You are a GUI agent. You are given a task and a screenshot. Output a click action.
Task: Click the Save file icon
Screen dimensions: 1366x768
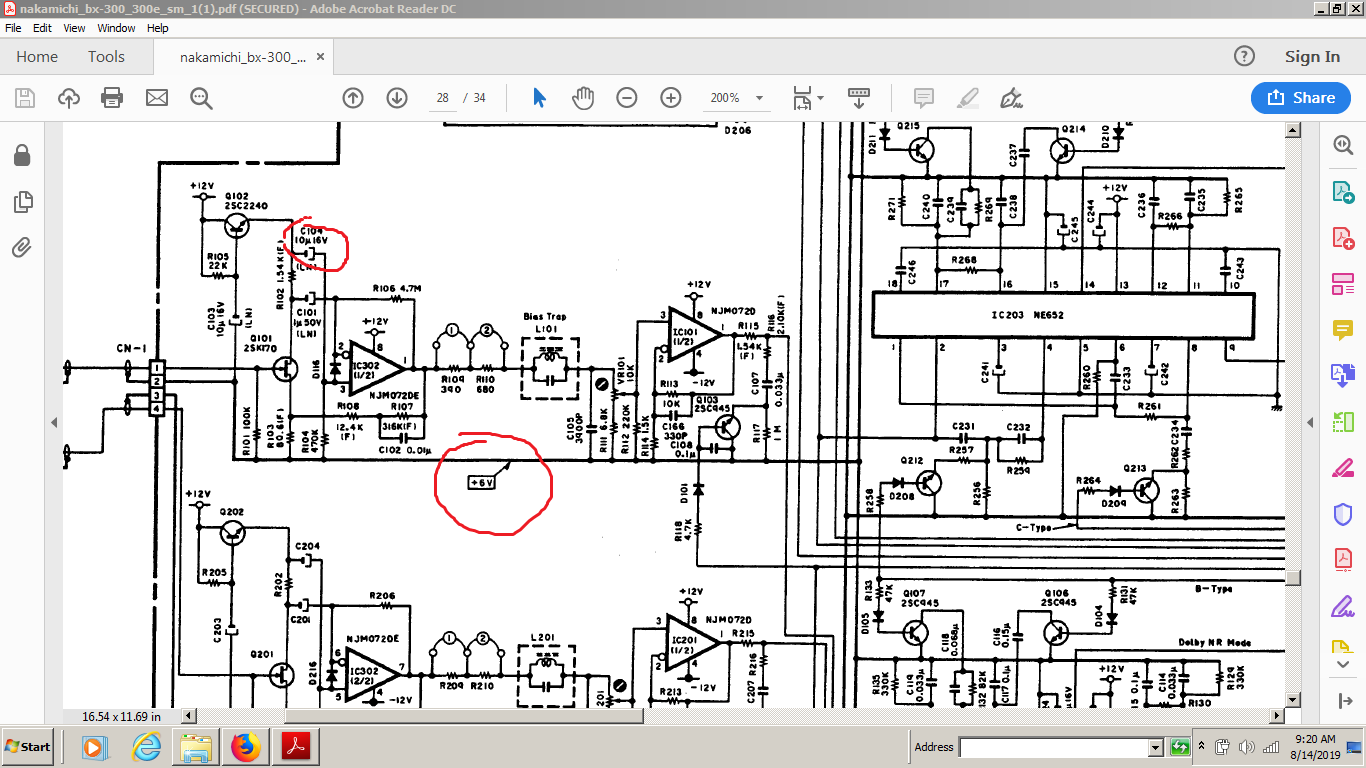coord(25,98)
